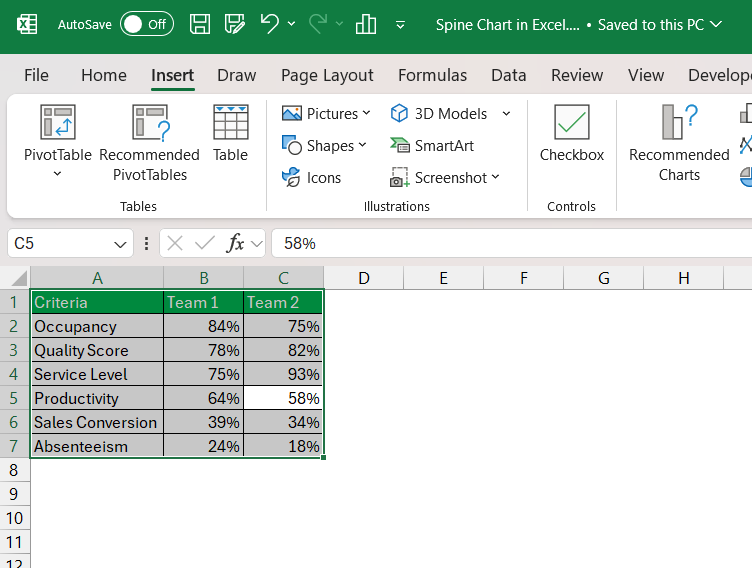
Task: Select row 8 header
Action: (14, 470)
